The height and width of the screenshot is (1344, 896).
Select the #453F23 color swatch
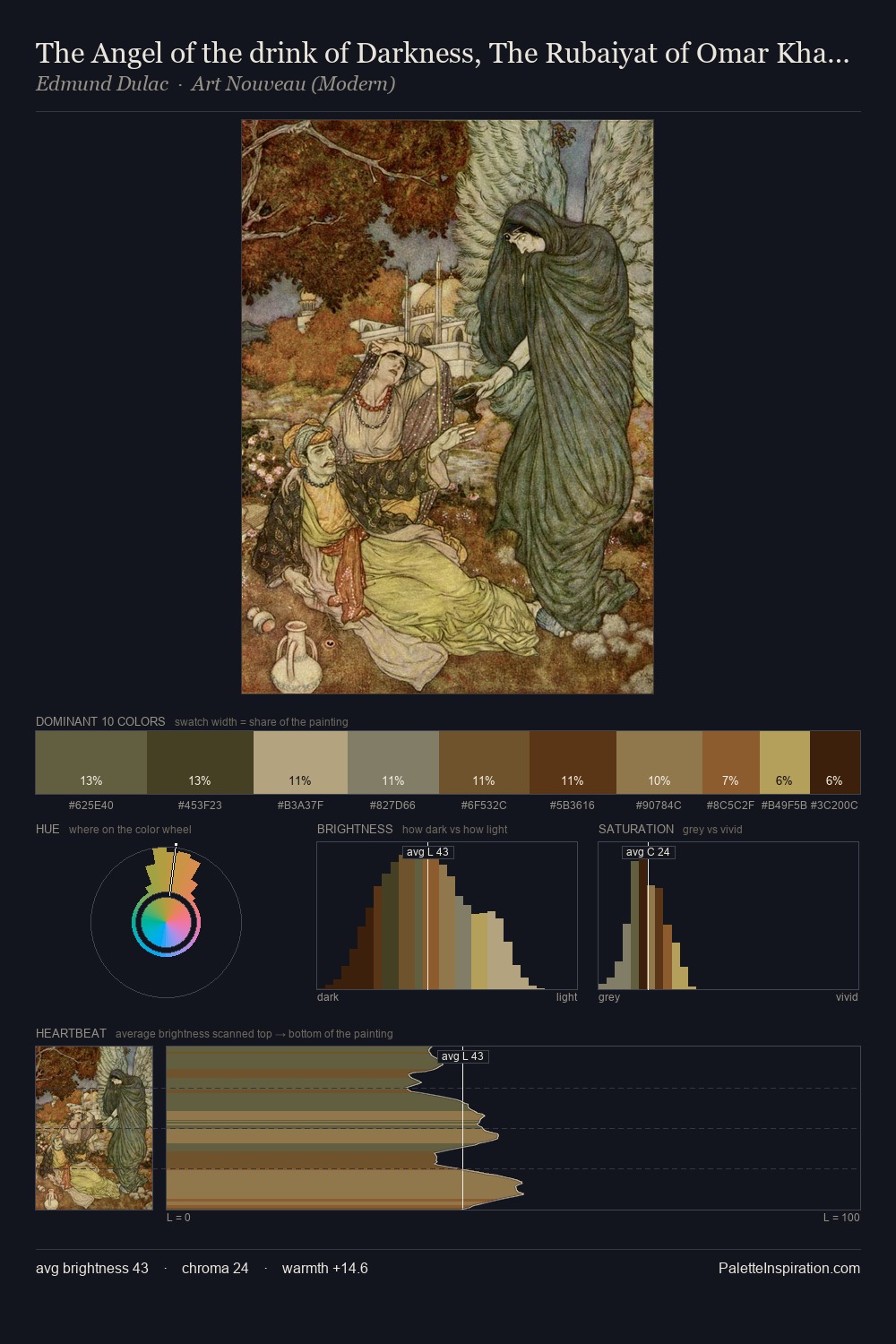[200, 762]
